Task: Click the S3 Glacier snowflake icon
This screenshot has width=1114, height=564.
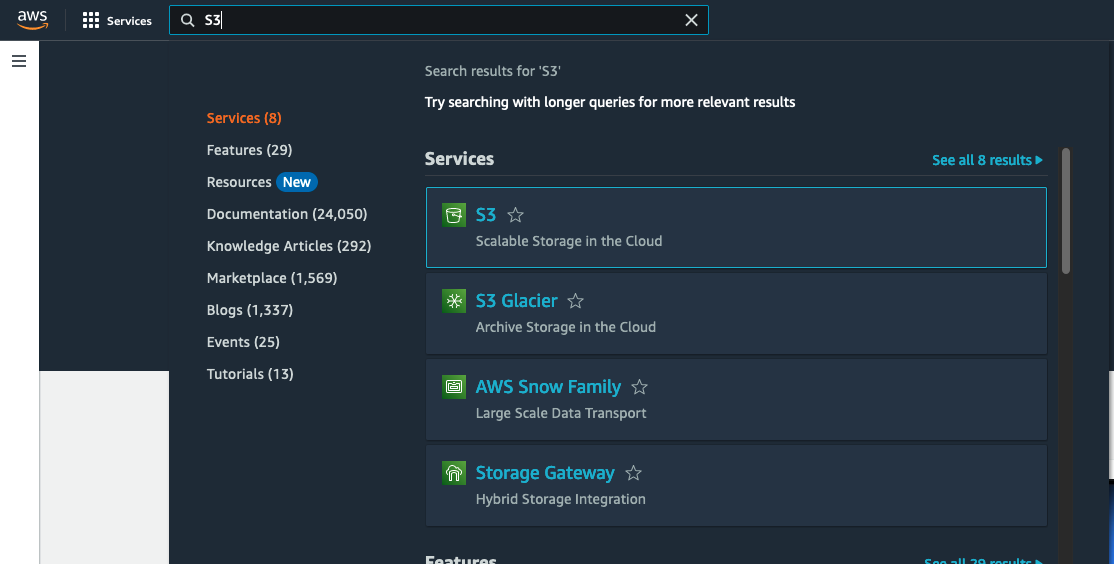Action: click(x=454, y=301)
